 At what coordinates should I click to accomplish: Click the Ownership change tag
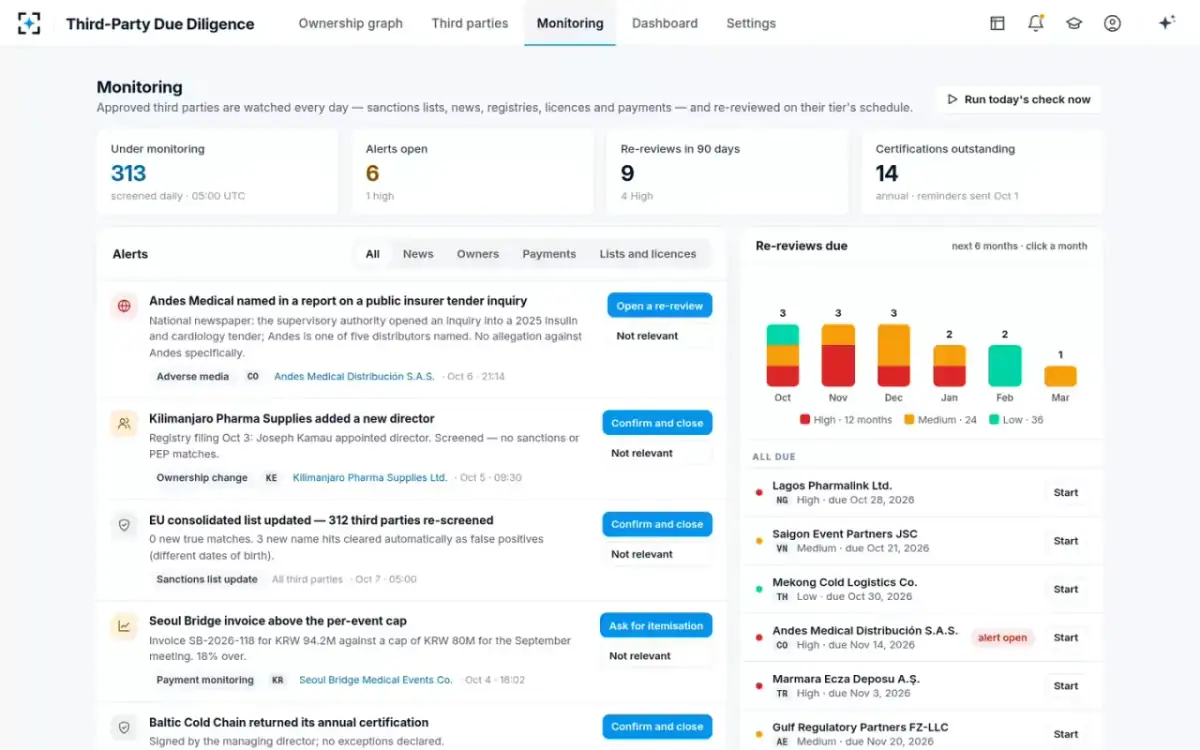(x=202, y=478)
